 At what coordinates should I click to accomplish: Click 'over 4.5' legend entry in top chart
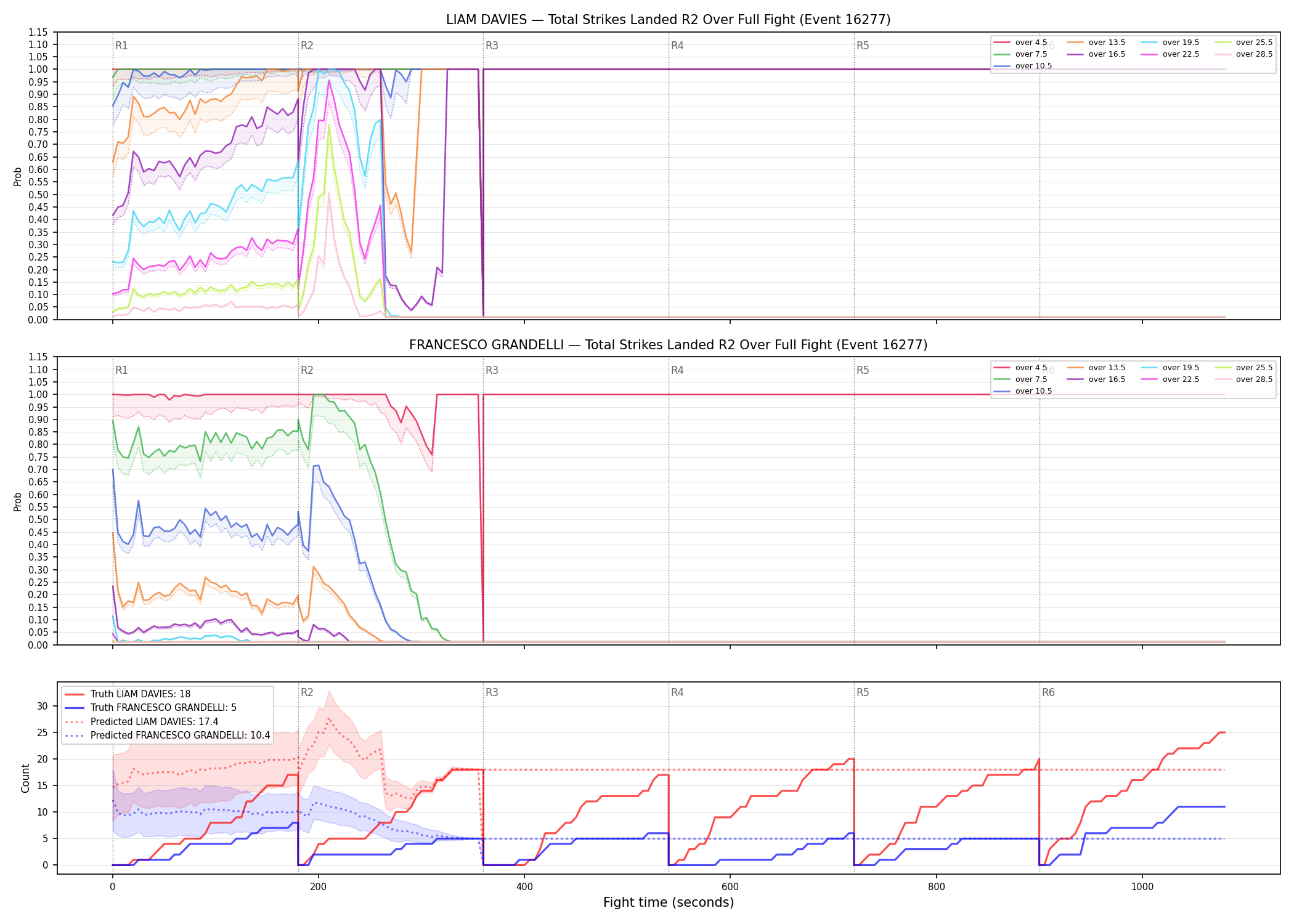click(x=1020, y=43)
